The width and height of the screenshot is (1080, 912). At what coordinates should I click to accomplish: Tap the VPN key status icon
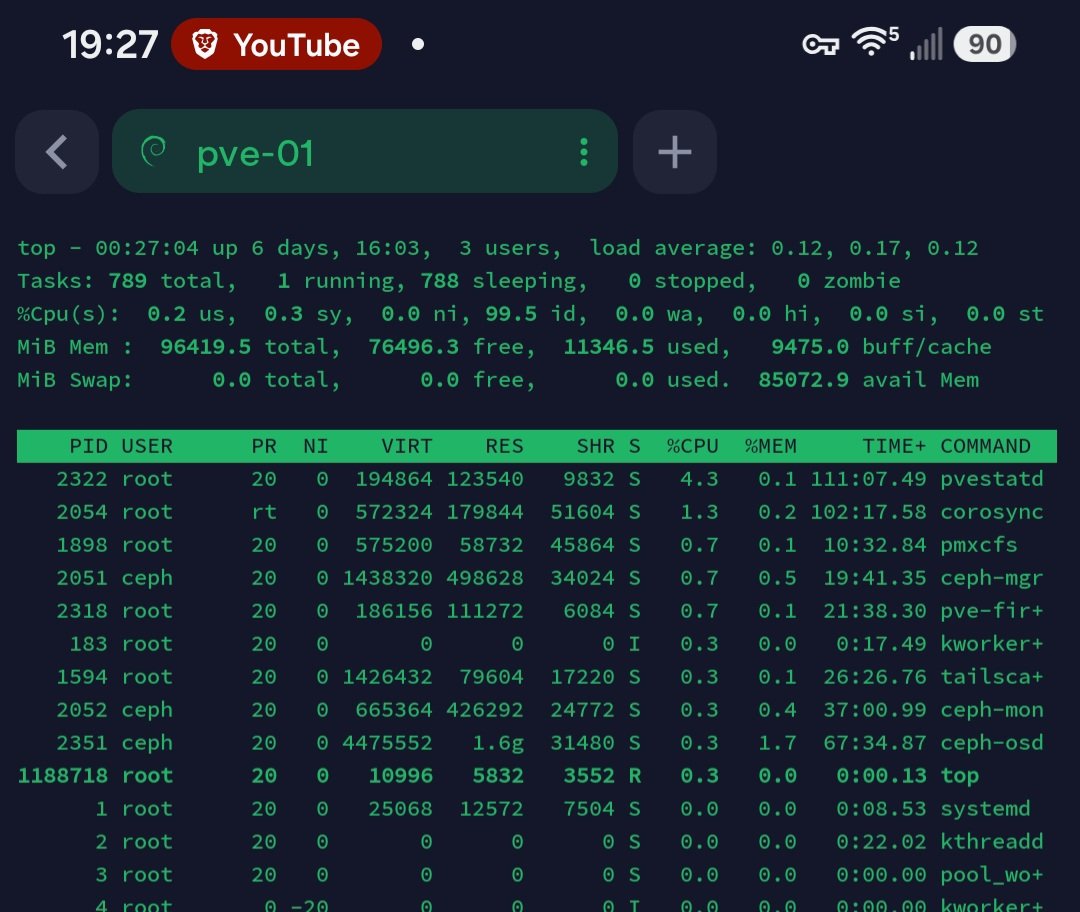820,45
